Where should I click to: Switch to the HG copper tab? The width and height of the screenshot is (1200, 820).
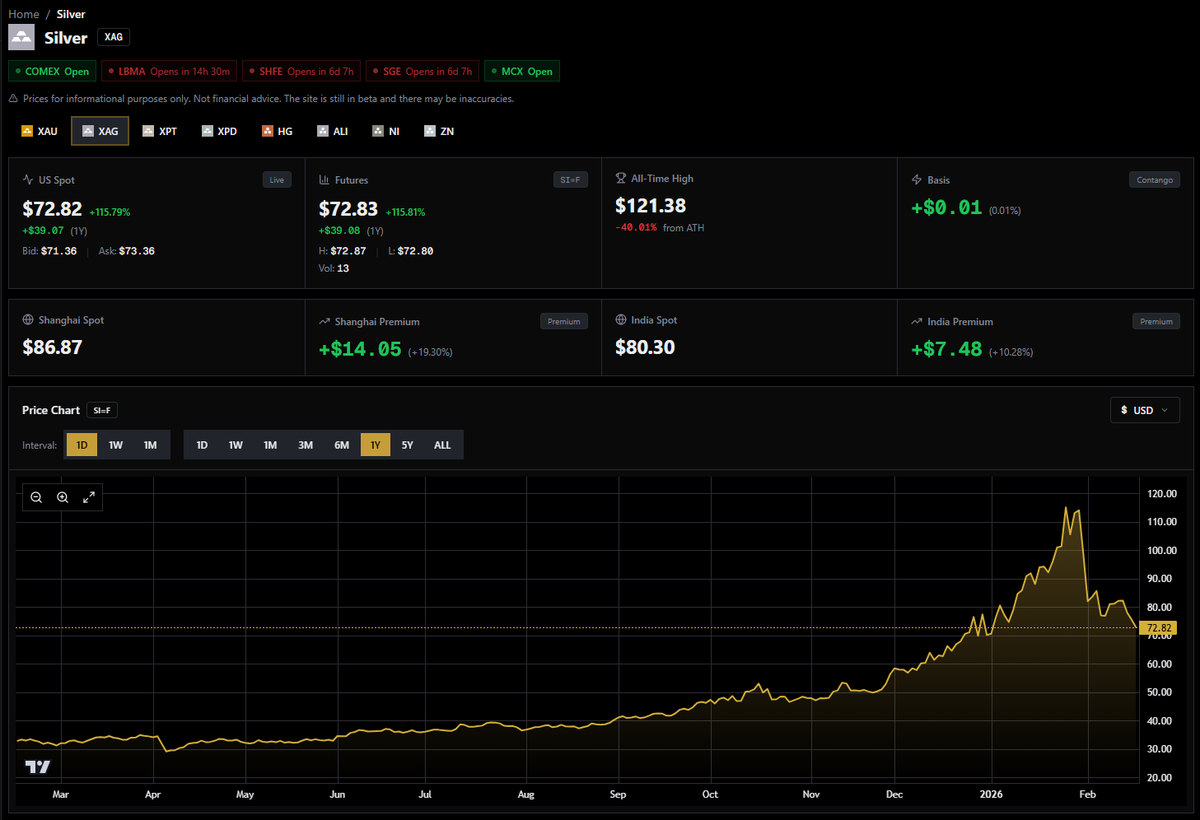pyautogui.click(x=277, y=131)
